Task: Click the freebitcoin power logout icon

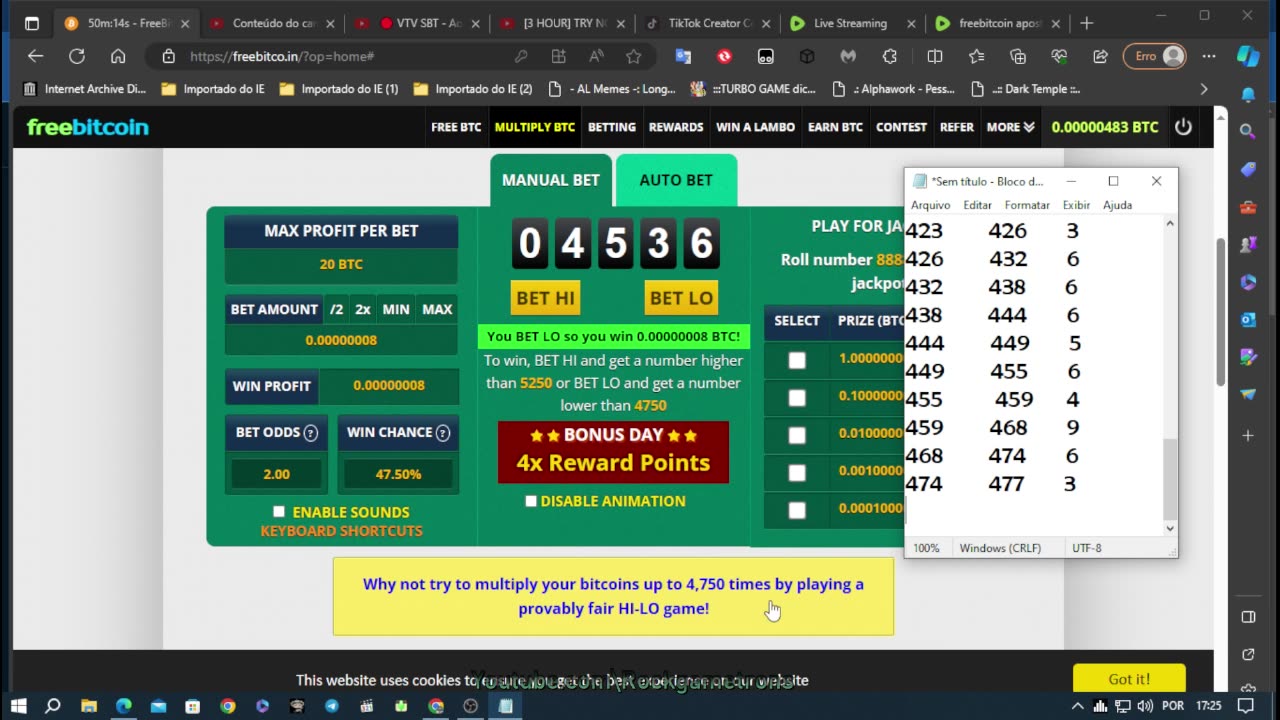Action: [1183, 127]
